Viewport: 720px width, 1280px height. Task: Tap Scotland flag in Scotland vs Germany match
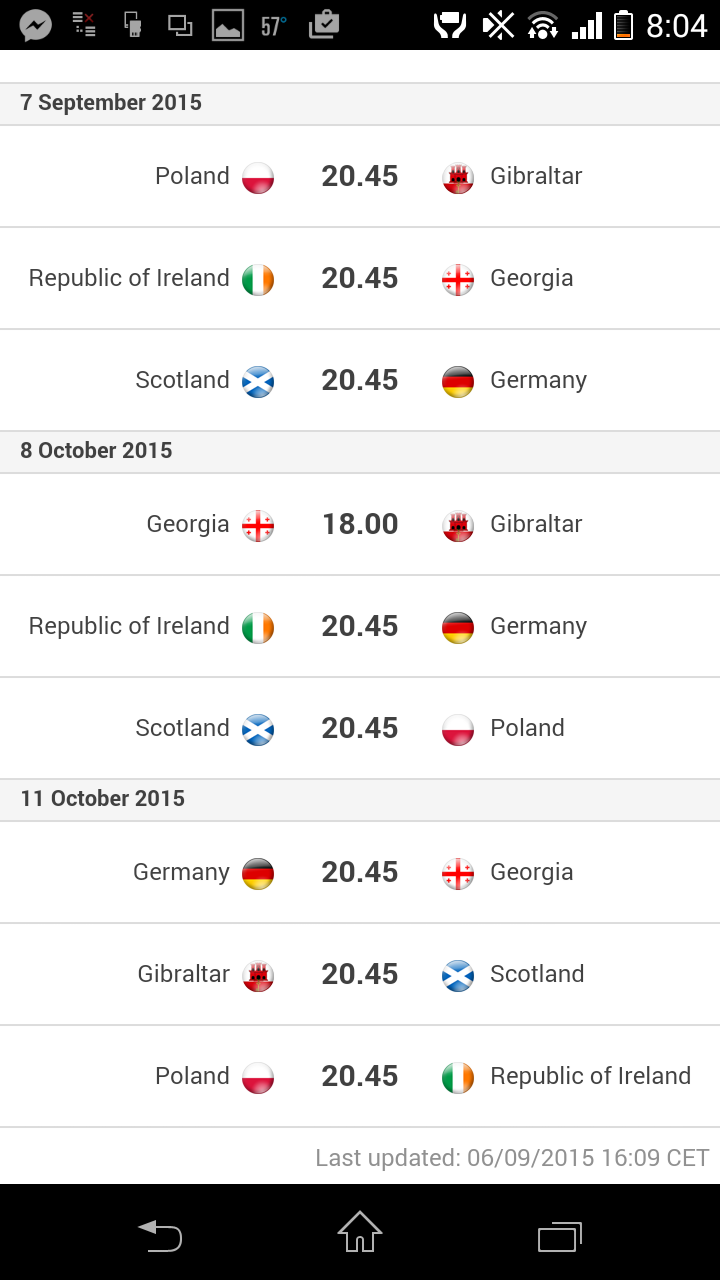[x=258, y=381]
